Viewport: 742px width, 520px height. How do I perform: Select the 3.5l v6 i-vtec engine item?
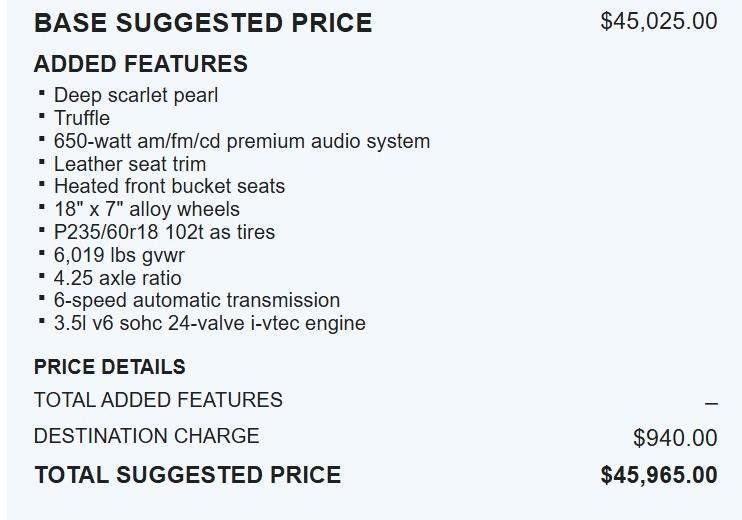coord(210,323)
